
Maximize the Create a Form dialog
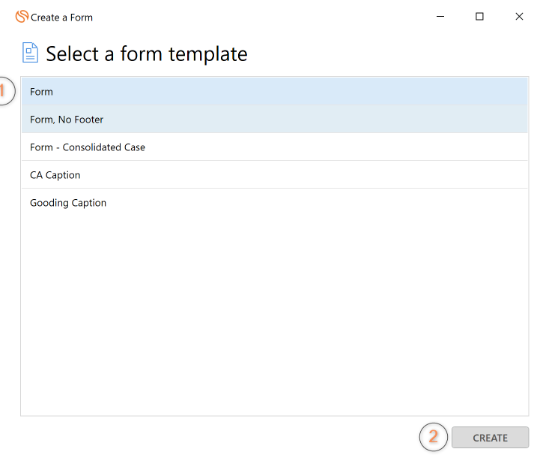pyautogui.click(x=479, y=16)
